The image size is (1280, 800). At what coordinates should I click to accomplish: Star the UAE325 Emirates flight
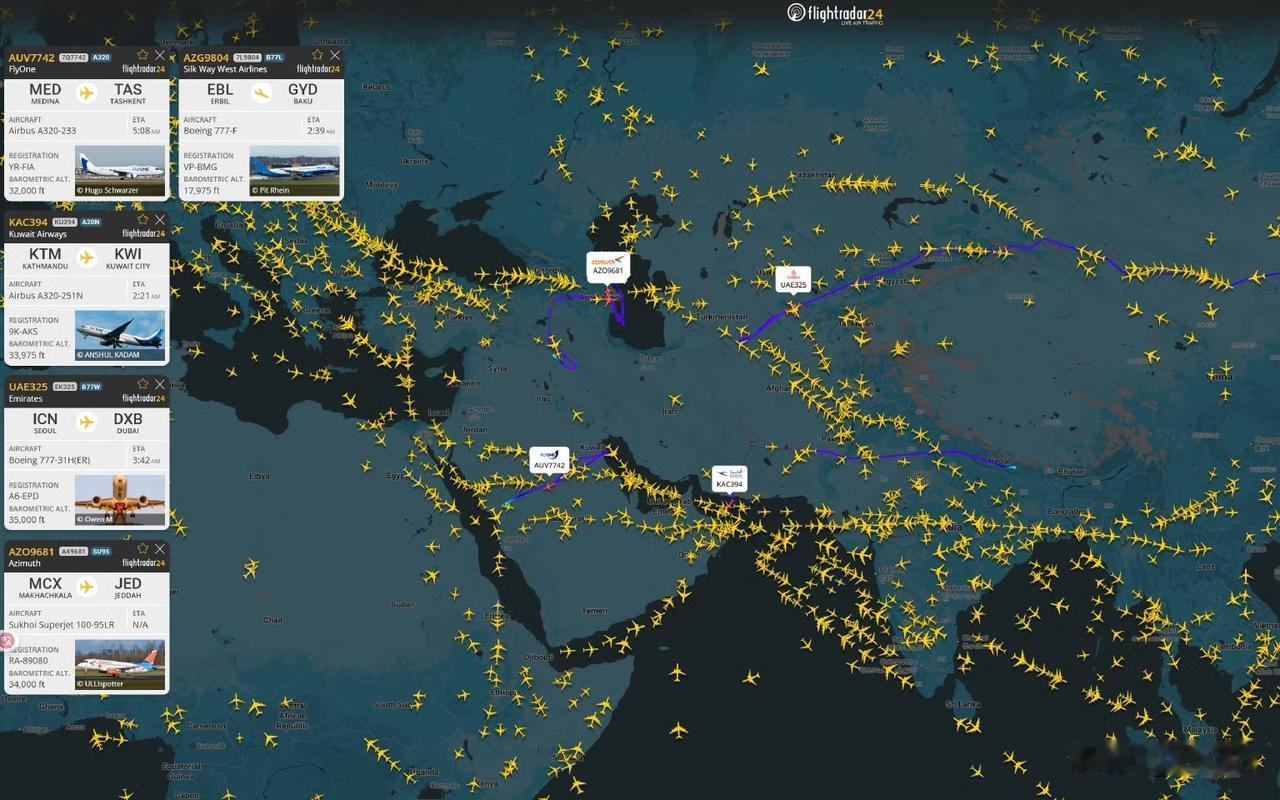click(x=143, y=384)
